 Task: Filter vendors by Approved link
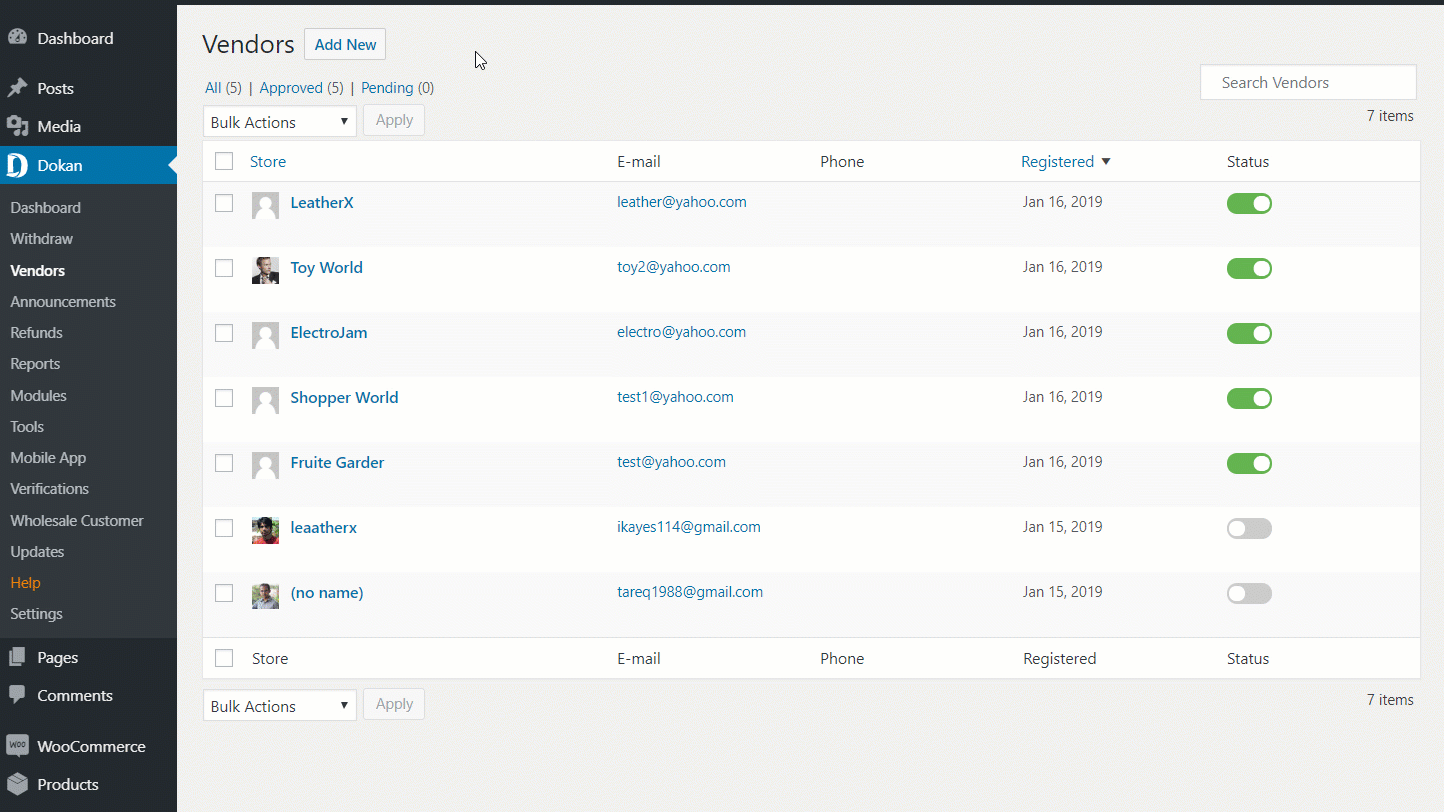pos(291,88)
